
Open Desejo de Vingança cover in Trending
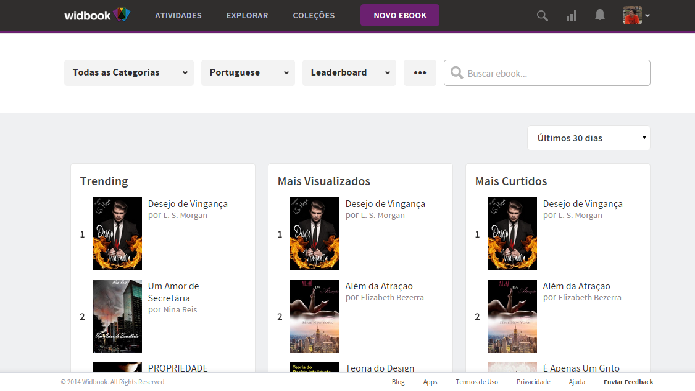click(x=117, y=233)
